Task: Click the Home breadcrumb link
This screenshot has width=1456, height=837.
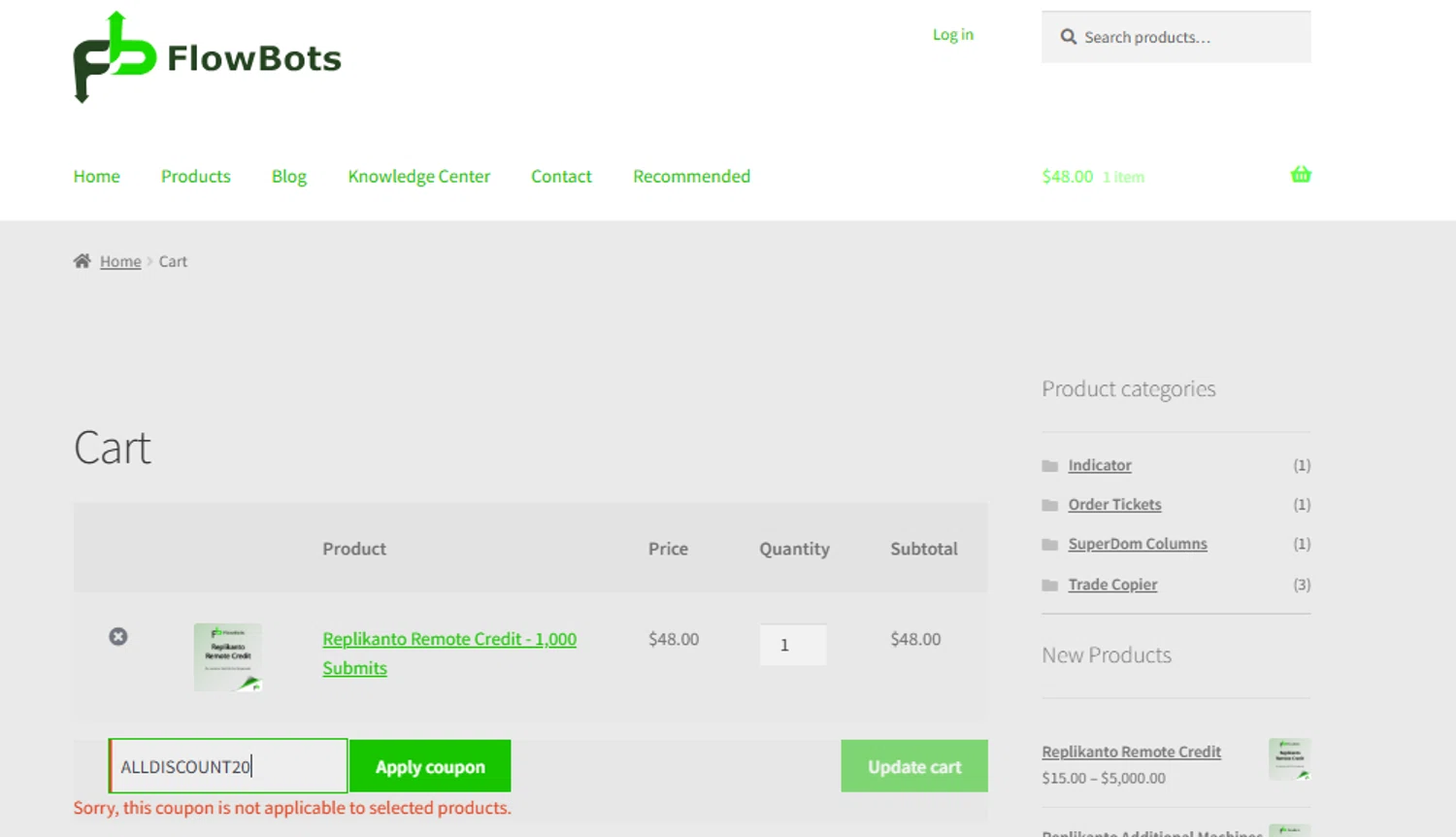Action: [x=120, y=261]
